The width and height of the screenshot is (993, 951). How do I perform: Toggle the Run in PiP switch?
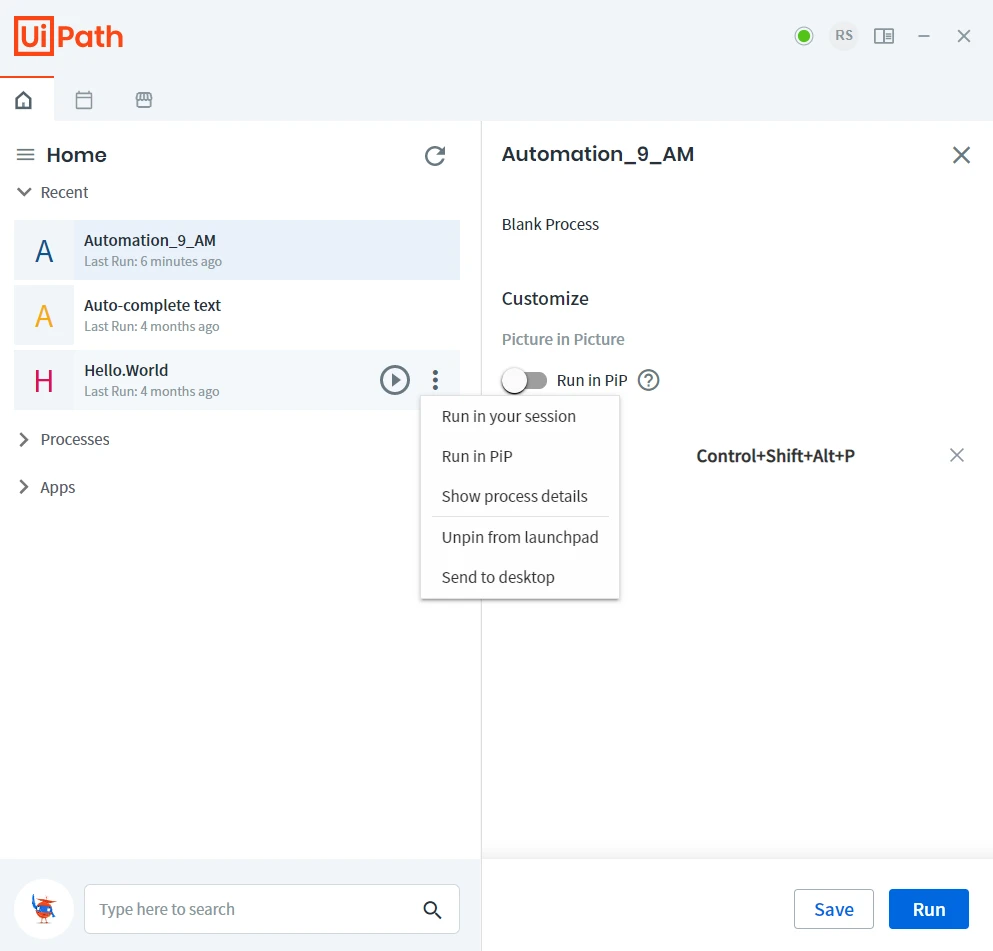coord(524,381)
